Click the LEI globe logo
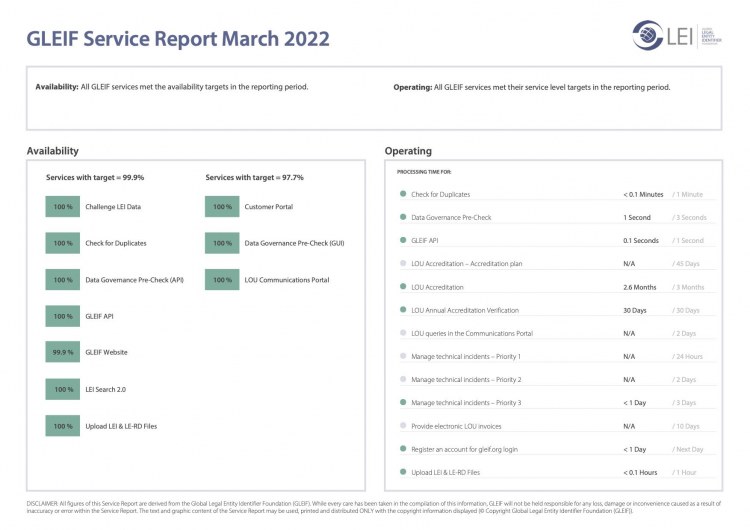750x530 pixels. [648, 35]
